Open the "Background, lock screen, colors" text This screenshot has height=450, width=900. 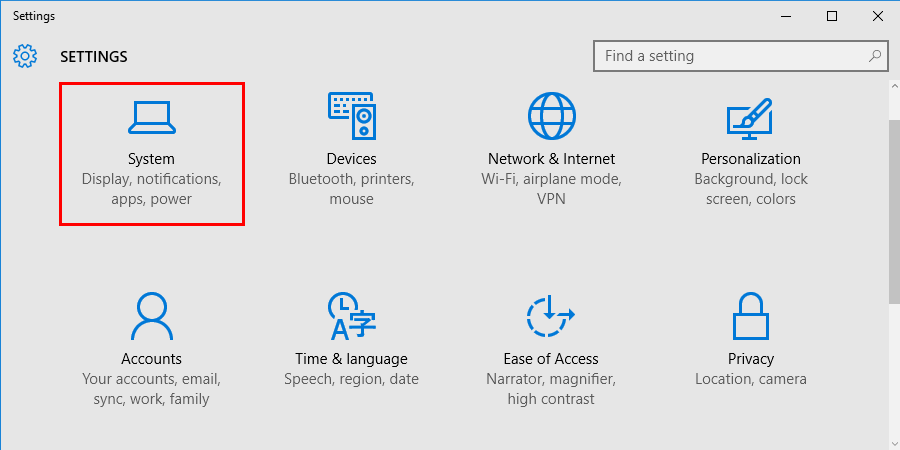tap(751, 189)
